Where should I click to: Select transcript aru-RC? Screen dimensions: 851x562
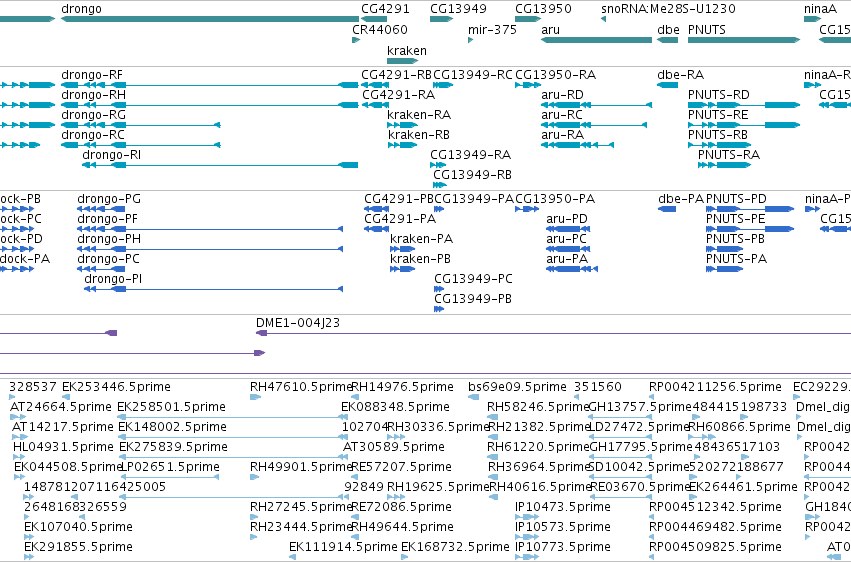tap(562, 115)
